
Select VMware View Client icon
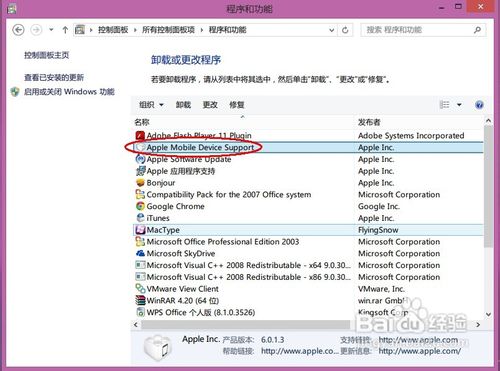click(140, 289)
